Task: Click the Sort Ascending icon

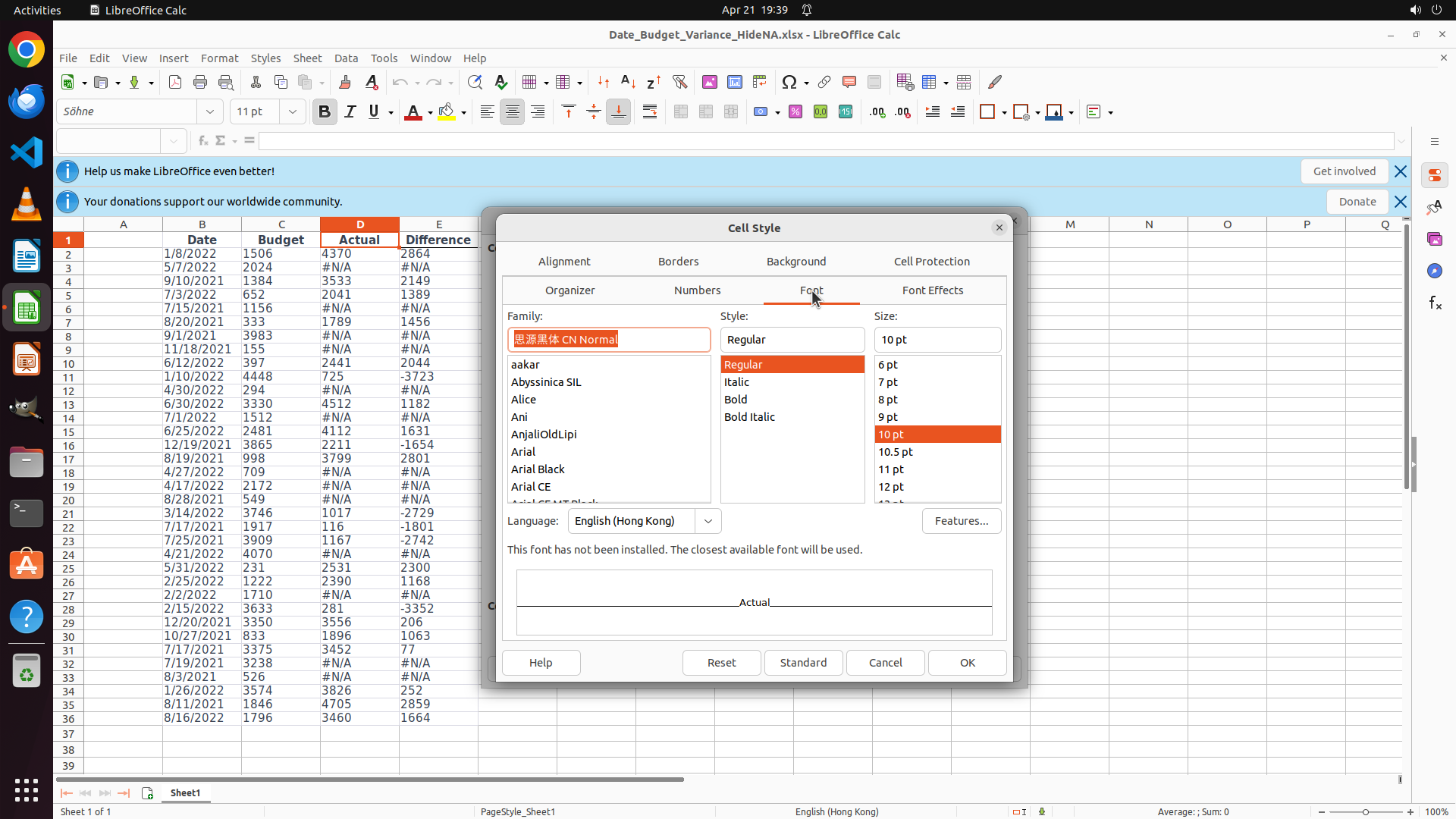Action: click(x=628, y=82)
